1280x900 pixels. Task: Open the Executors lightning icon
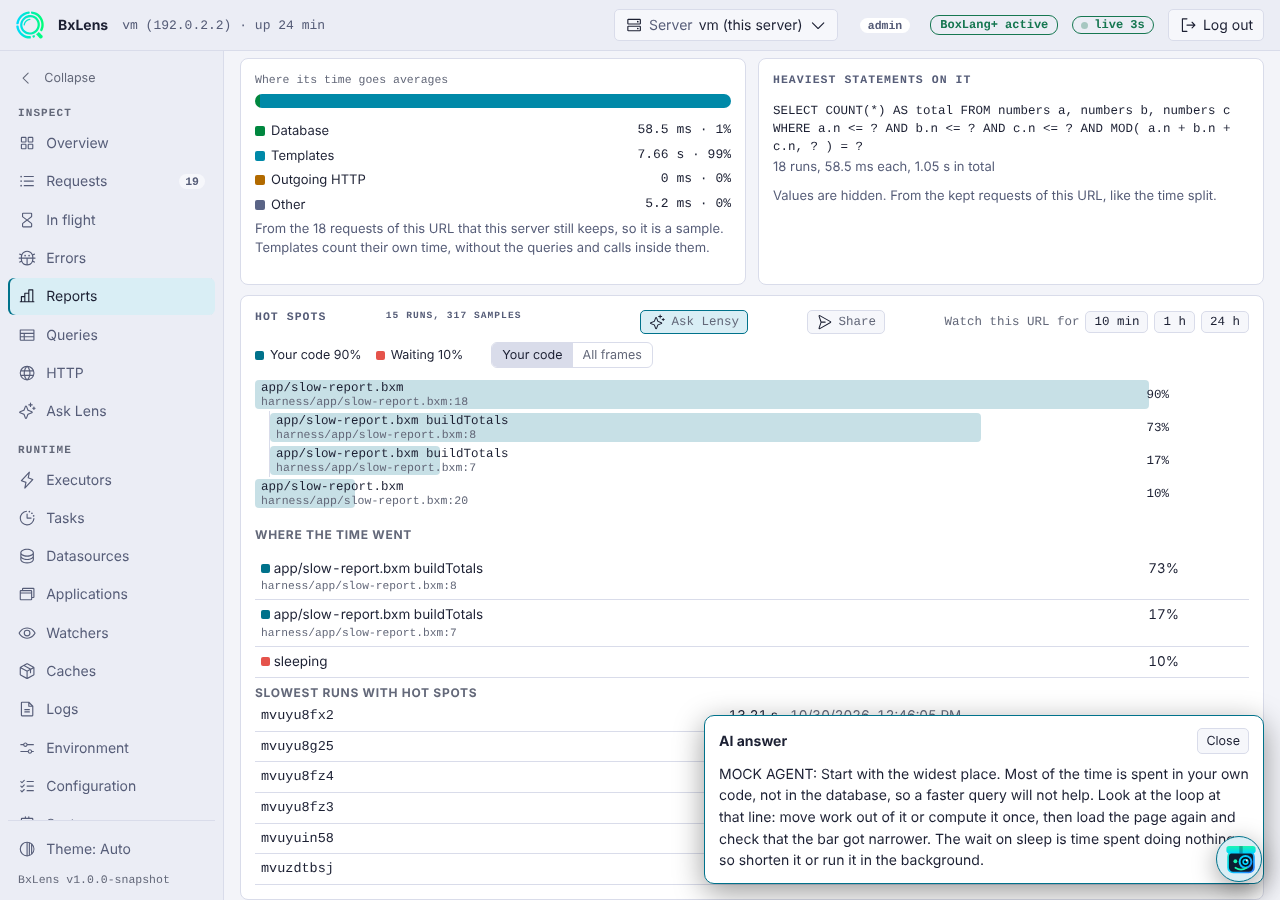click(x=27, y=480)
